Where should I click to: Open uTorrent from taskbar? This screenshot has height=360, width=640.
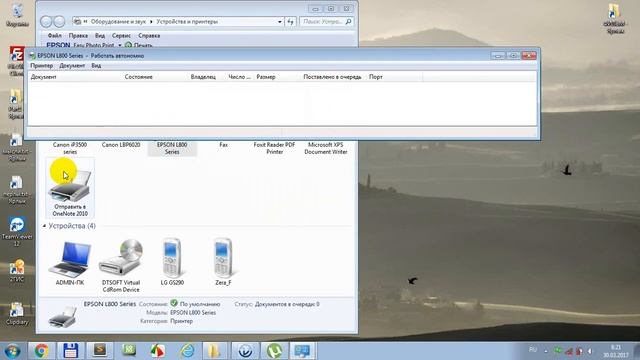274,351
